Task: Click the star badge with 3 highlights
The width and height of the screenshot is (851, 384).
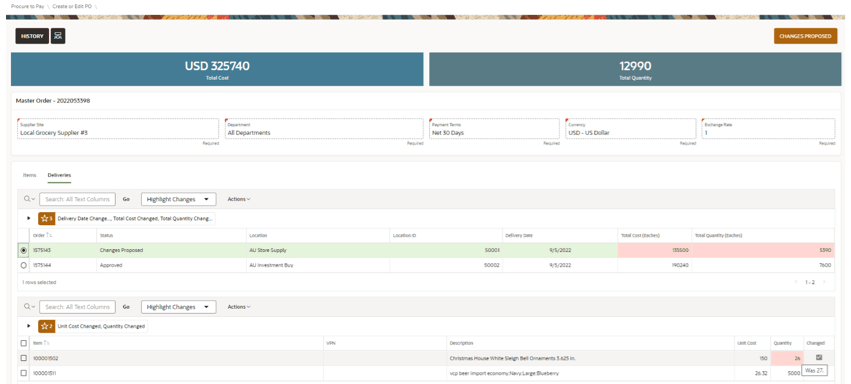Action: (47, 219)
